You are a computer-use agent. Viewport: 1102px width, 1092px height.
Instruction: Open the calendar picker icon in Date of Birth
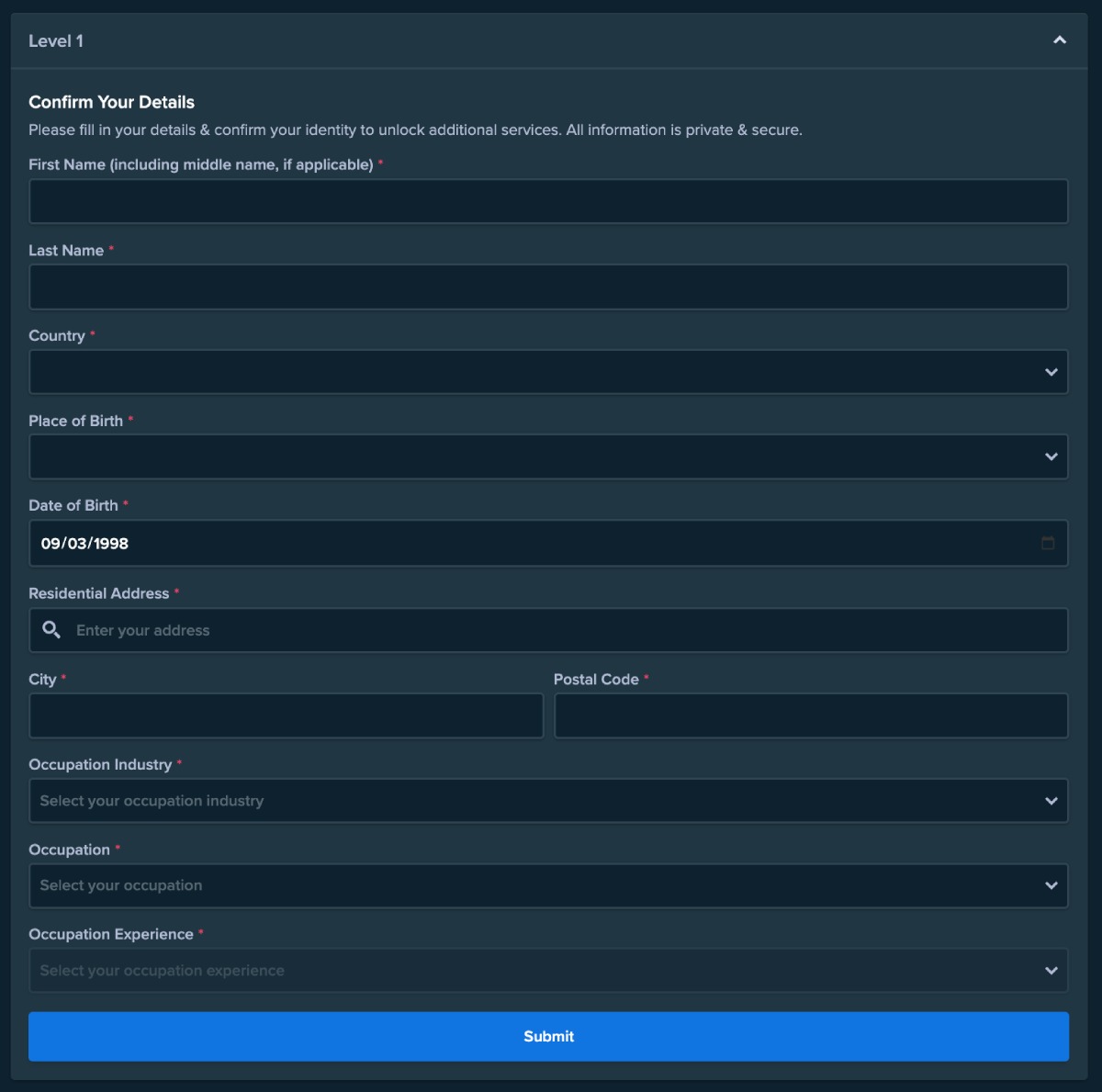click(x=1048, y=543)
